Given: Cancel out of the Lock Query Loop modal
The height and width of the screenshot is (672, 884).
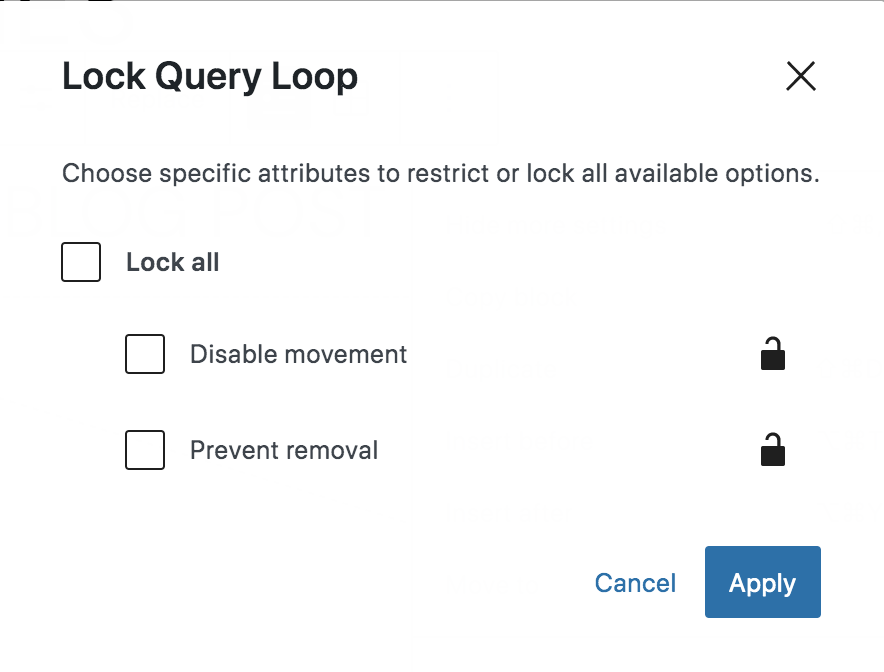Looking at the screenshot, I should [x=635, y=582].
